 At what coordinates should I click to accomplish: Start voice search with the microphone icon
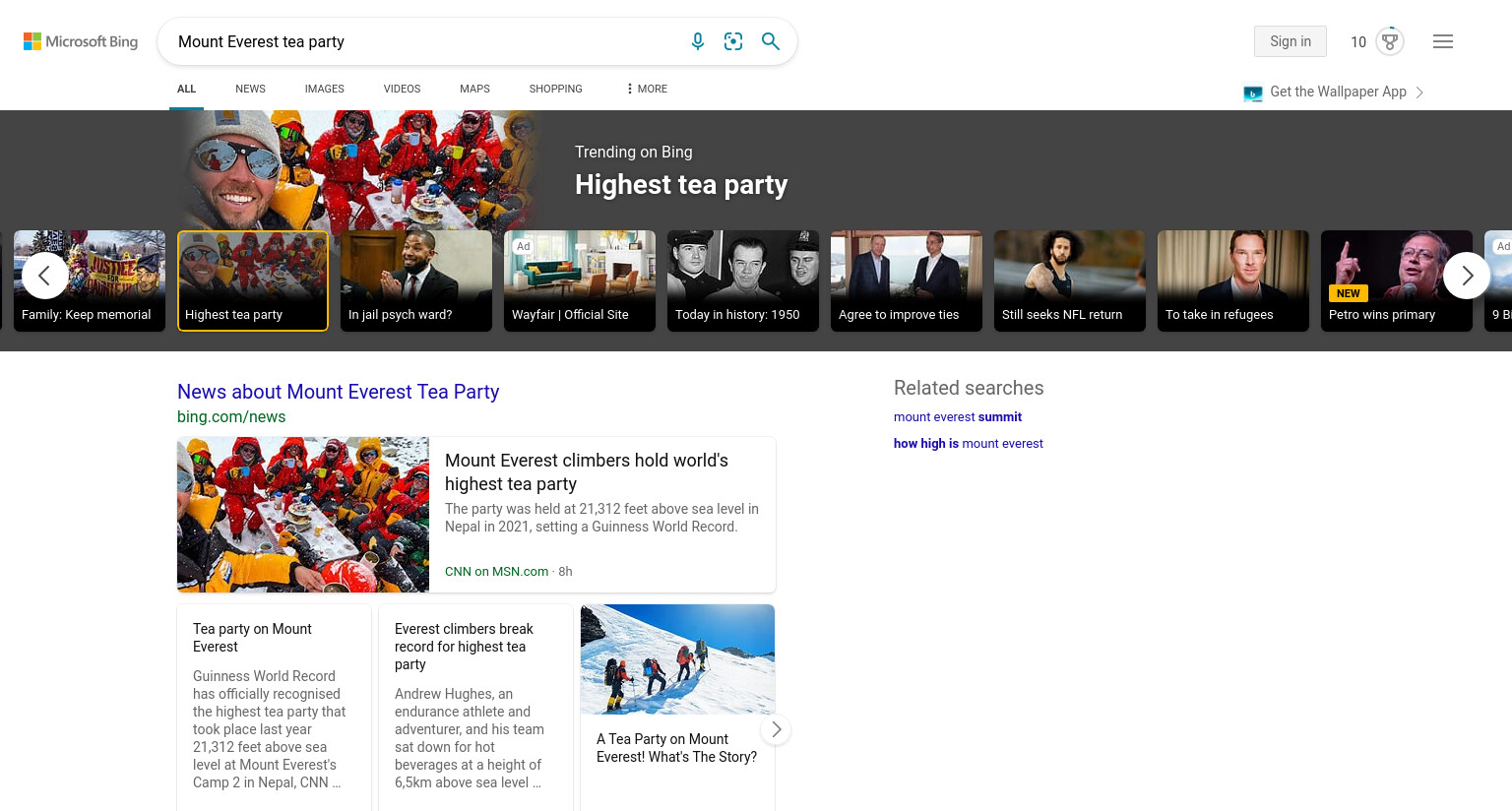coord(698,41)
